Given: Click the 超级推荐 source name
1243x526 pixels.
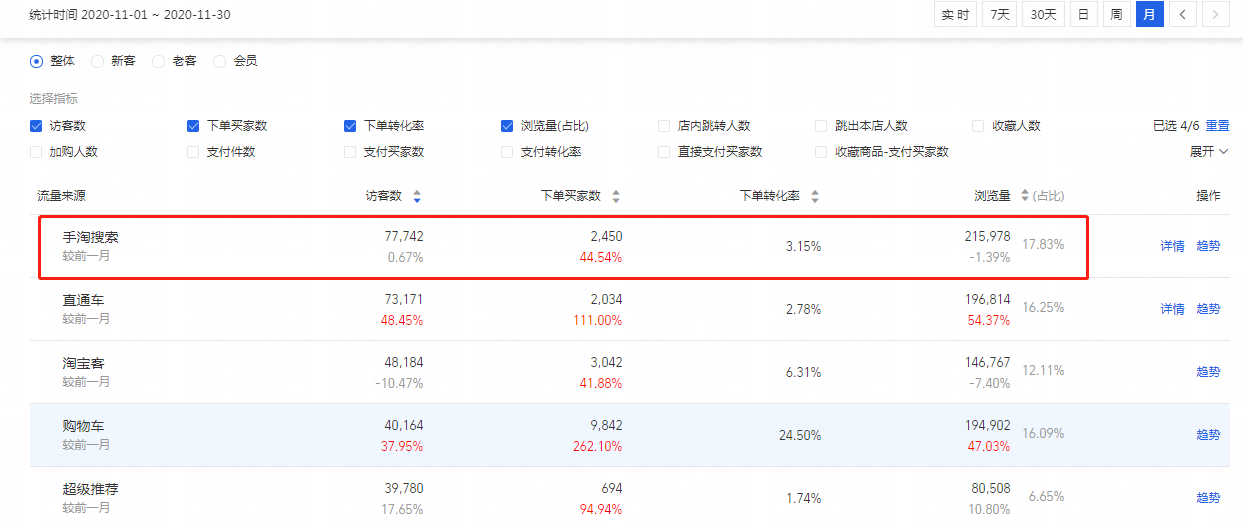Looking at the screenshot, I should tap(91, 489).
